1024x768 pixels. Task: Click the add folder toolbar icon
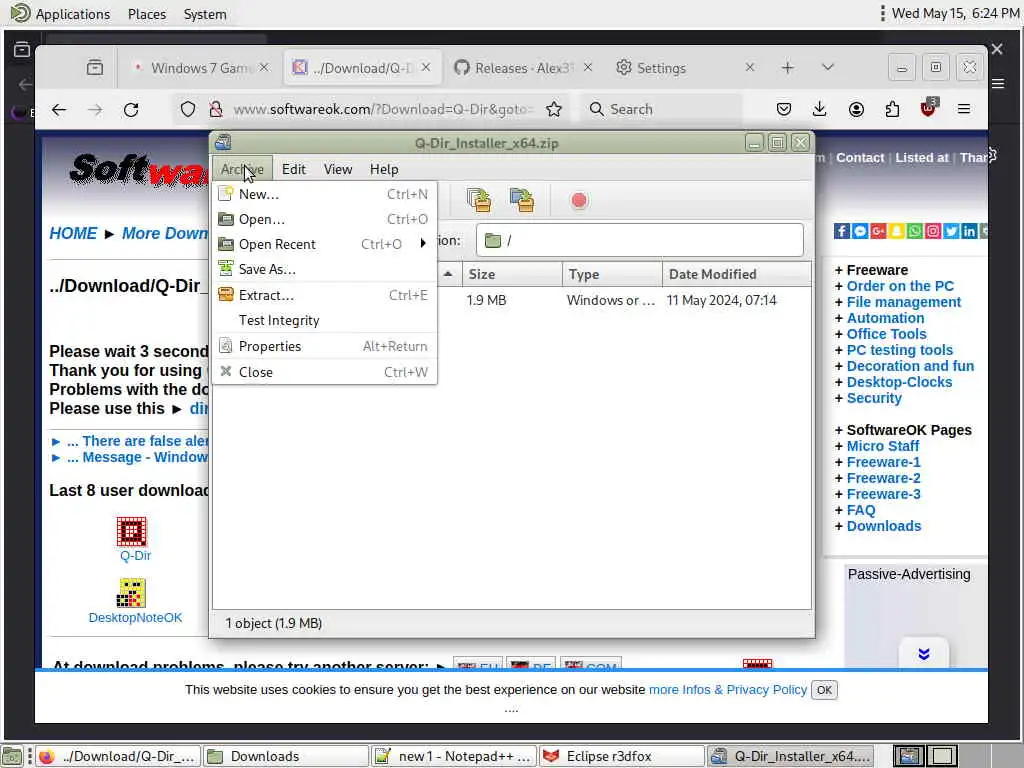click(x=522, y=200)
